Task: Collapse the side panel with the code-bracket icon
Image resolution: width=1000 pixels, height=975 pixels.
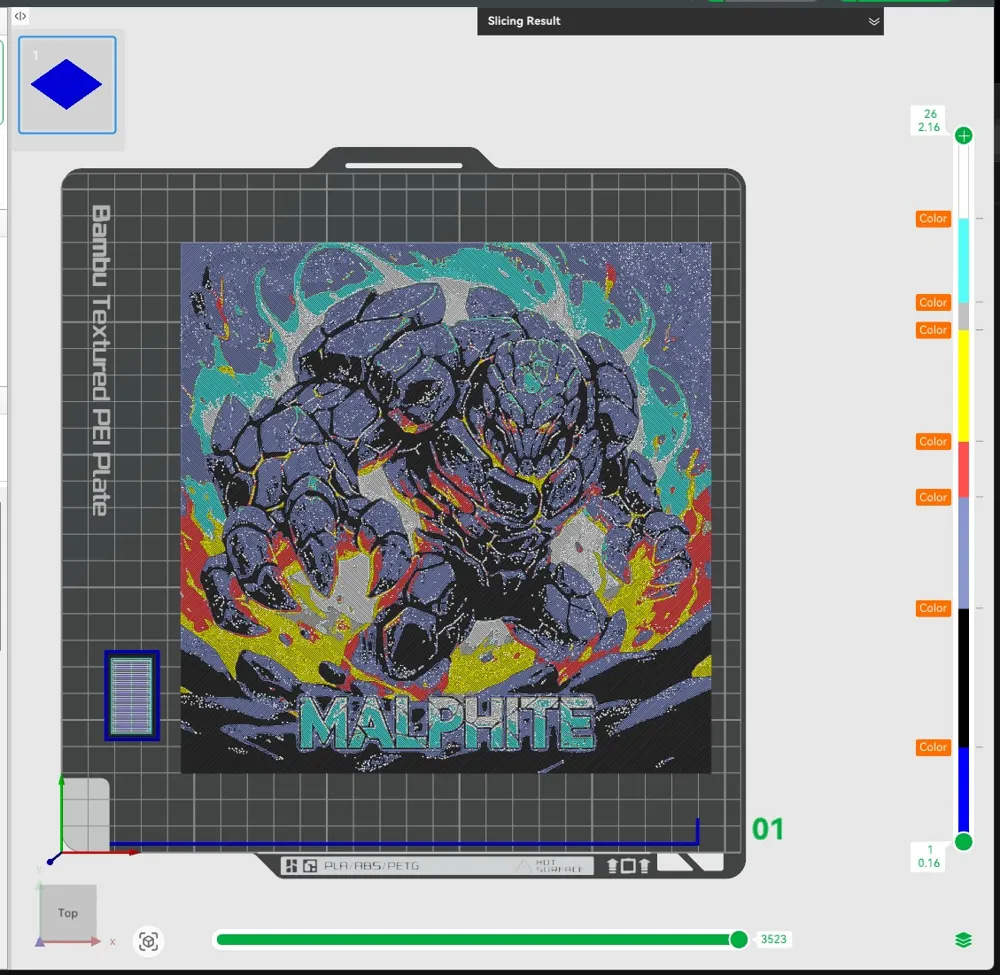Action: 20,16
